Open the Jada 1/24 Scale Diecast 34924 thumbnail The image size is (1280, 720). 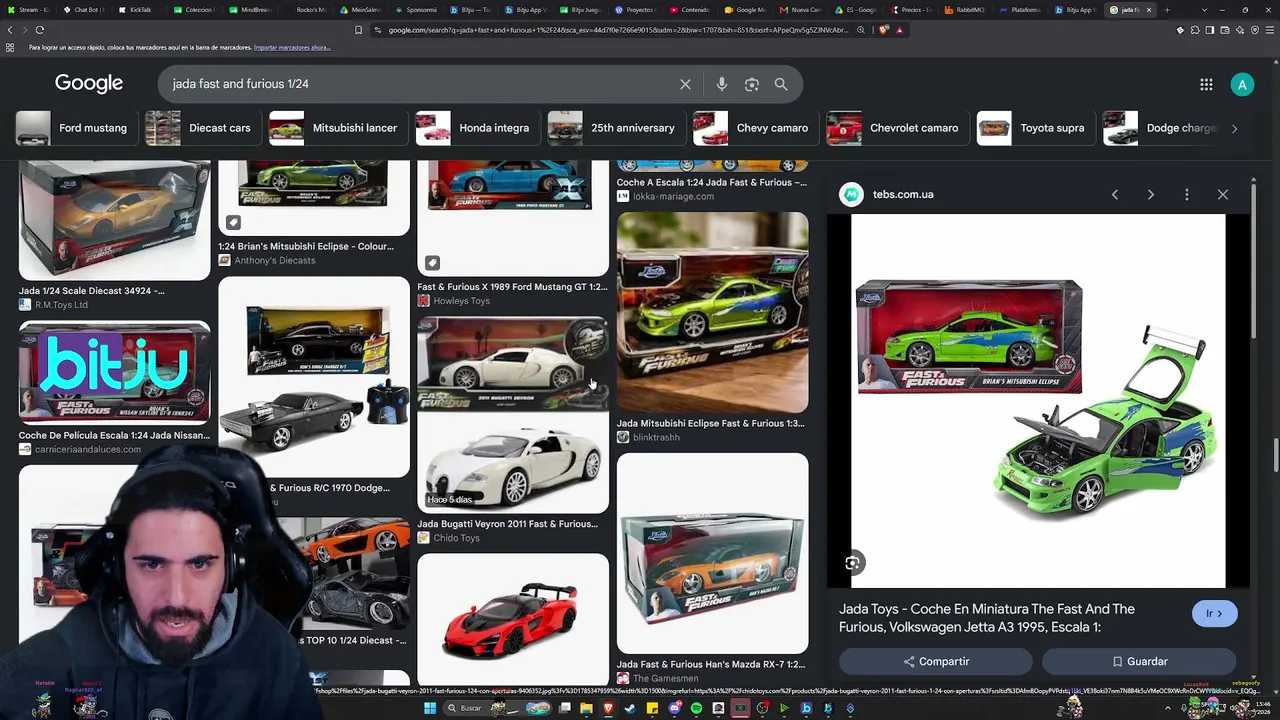click(x=115, y=220)
